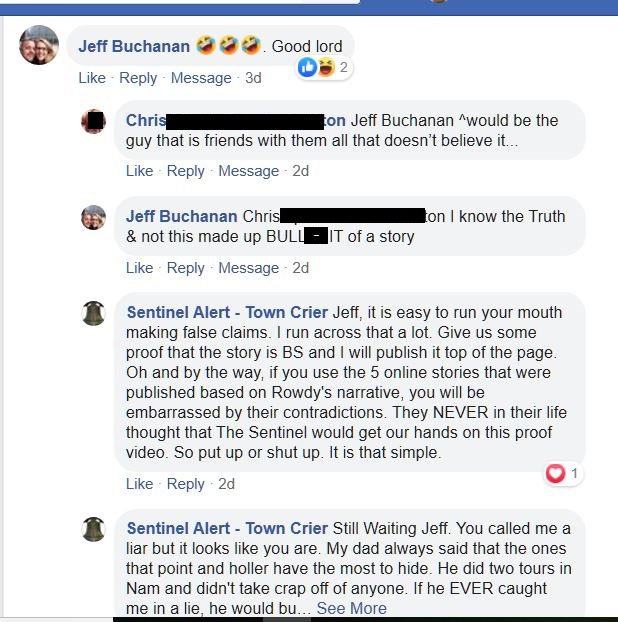Click Jeff Buchanan's small avatar in reply
The height and width of the screenshot is (622, 618).
tap(93, 217)
